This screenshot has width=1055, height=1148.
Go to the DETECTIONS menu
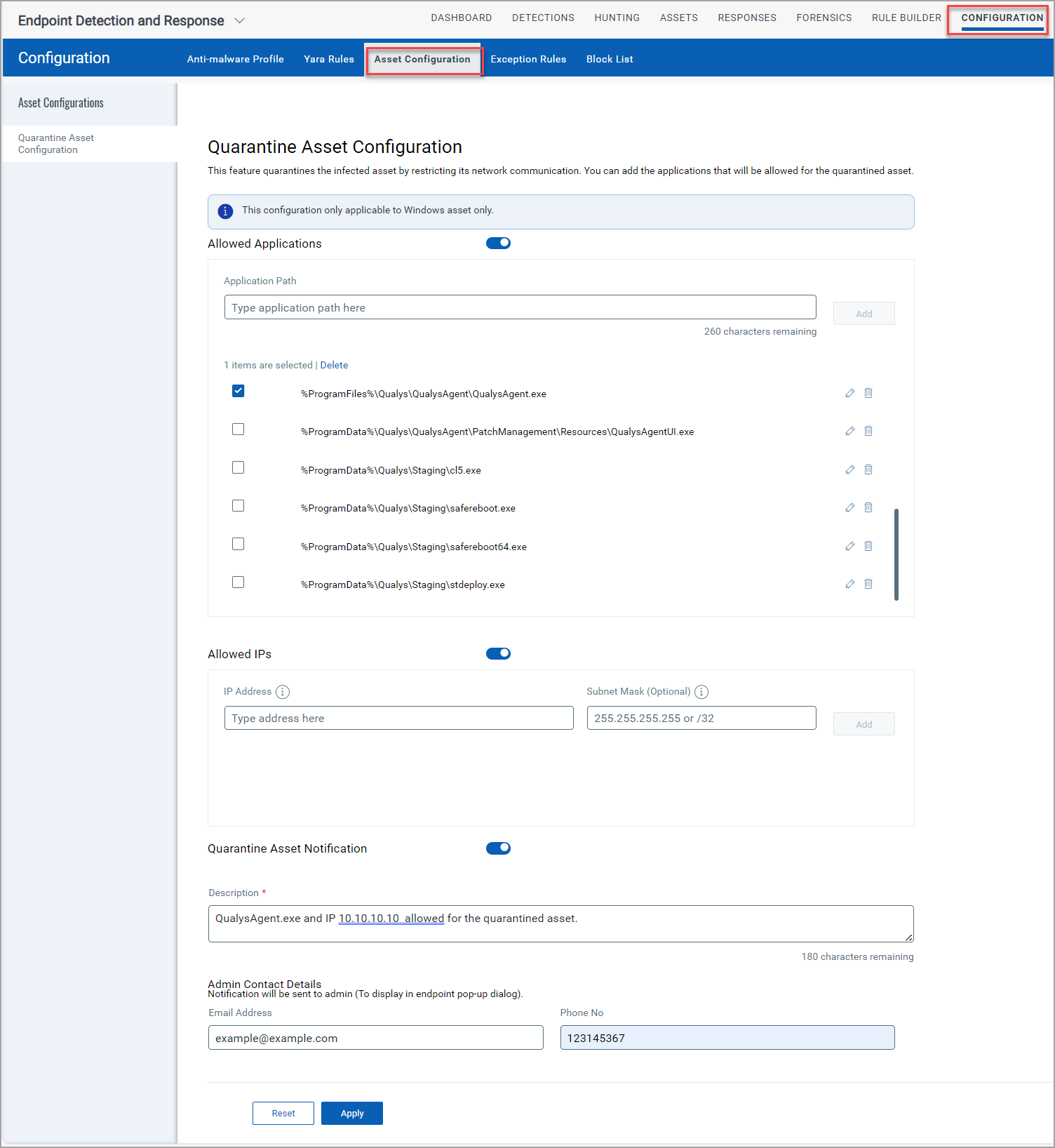[543, 18]
